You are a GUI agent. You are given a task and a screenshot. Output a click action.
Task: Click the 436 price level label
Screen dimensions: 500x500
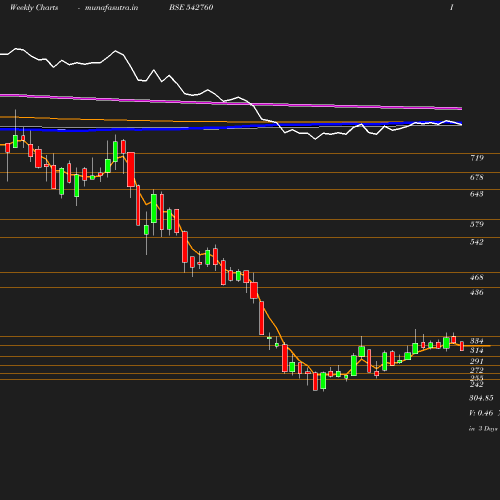click(x=477, y=292)
